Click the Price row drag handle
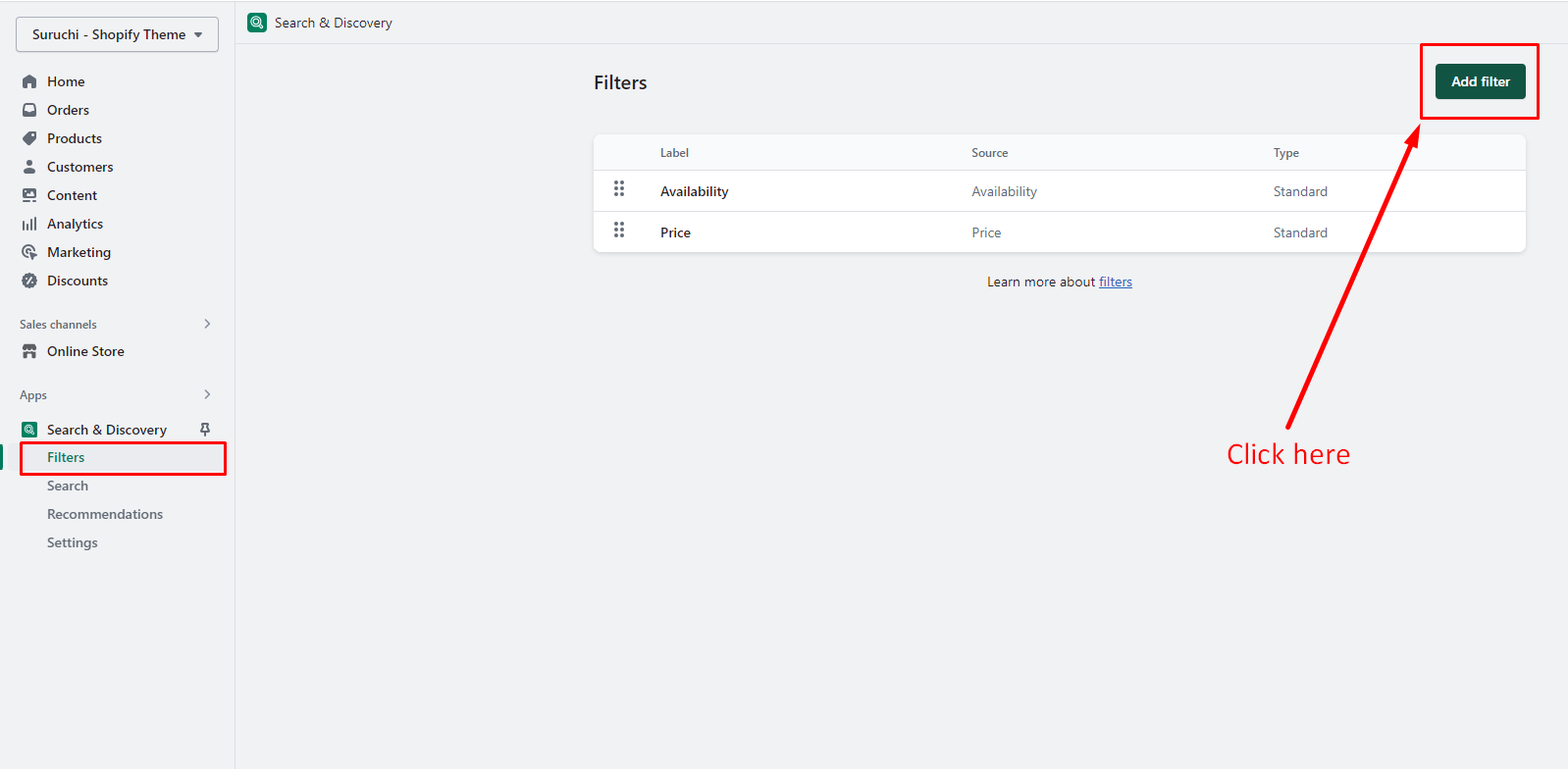The image size is (1568, 769). 619,230
